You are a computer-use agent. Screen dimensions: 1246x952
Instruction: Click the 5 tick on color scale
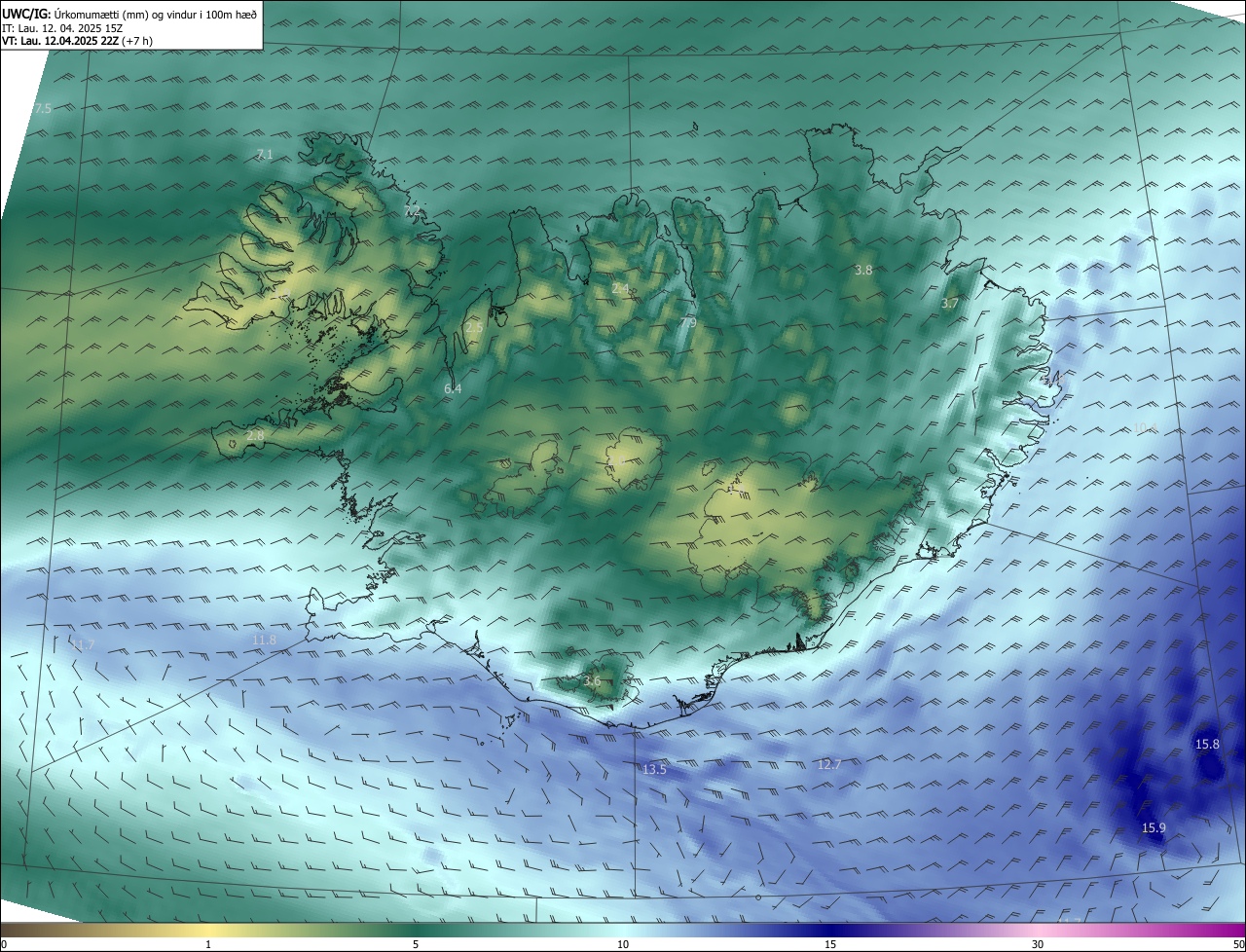point(416,944)
